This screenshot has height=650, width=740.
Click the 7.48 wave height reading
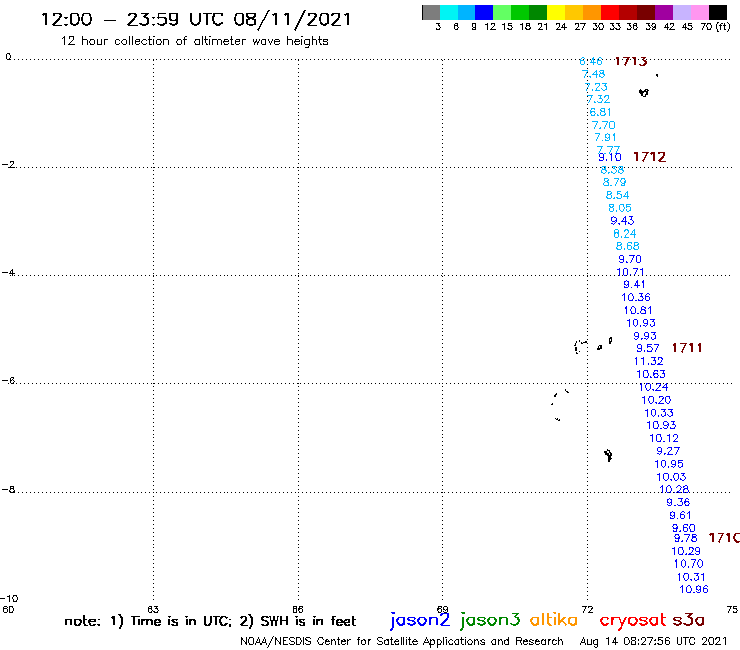pos(593,74)
